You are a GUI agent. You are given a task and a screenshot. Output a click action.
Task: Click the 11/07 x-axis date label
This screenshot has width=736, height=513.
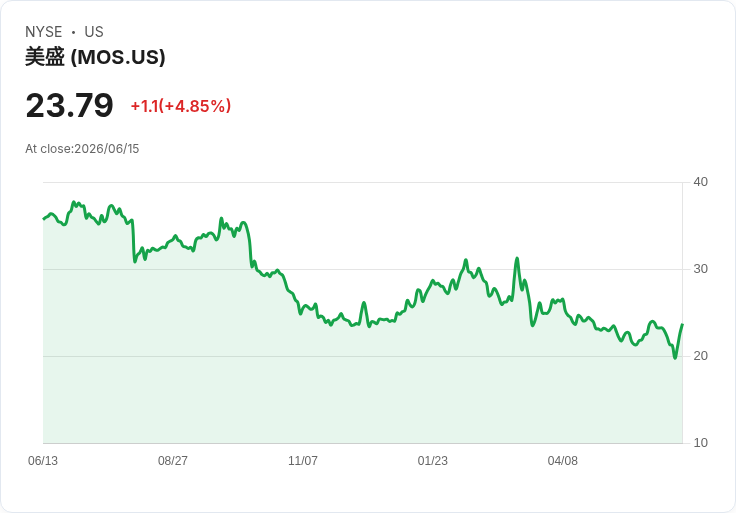(x=303, y=460)
